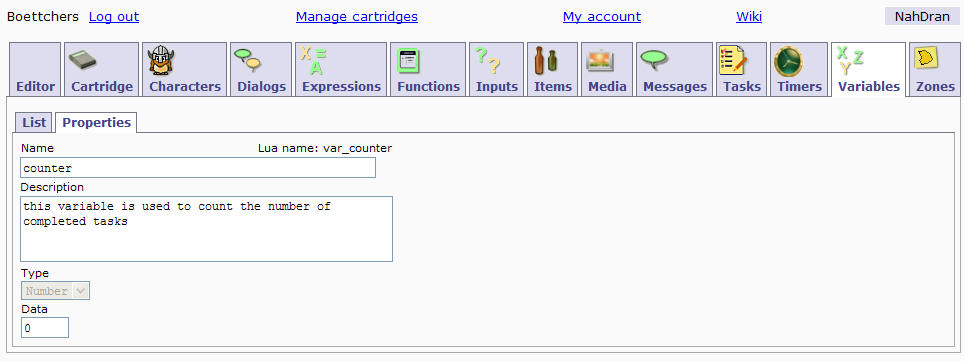Select the Cartridge device icon
Viewport: 964px width, 361px height.
(x=83, y=60)
